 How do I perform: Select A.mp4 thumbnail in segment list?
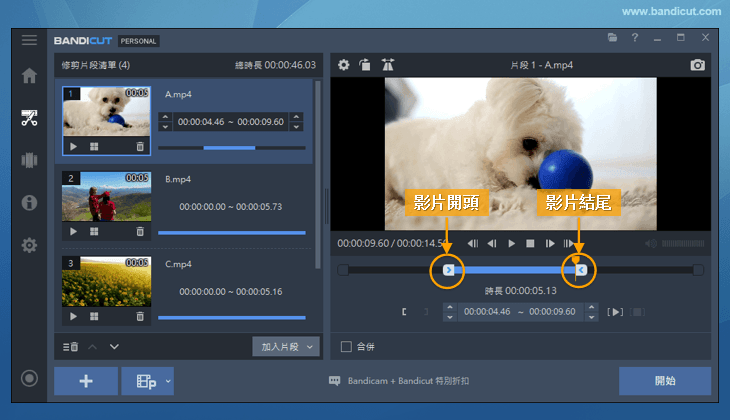pyautogui.click(x=107, y=112)
